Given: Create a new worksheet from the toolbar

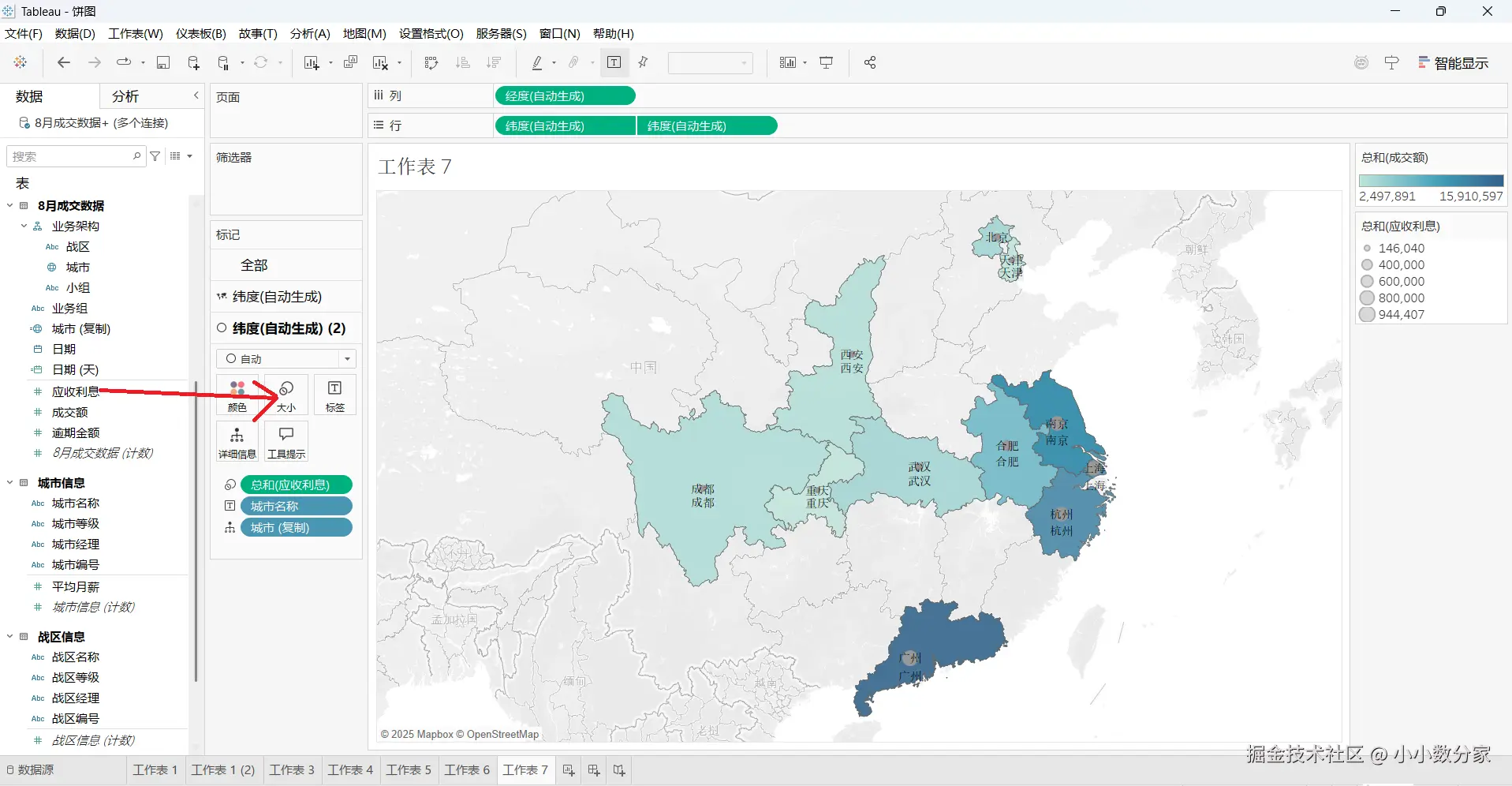Looking at the screenshot, I should tap(312, 62).
